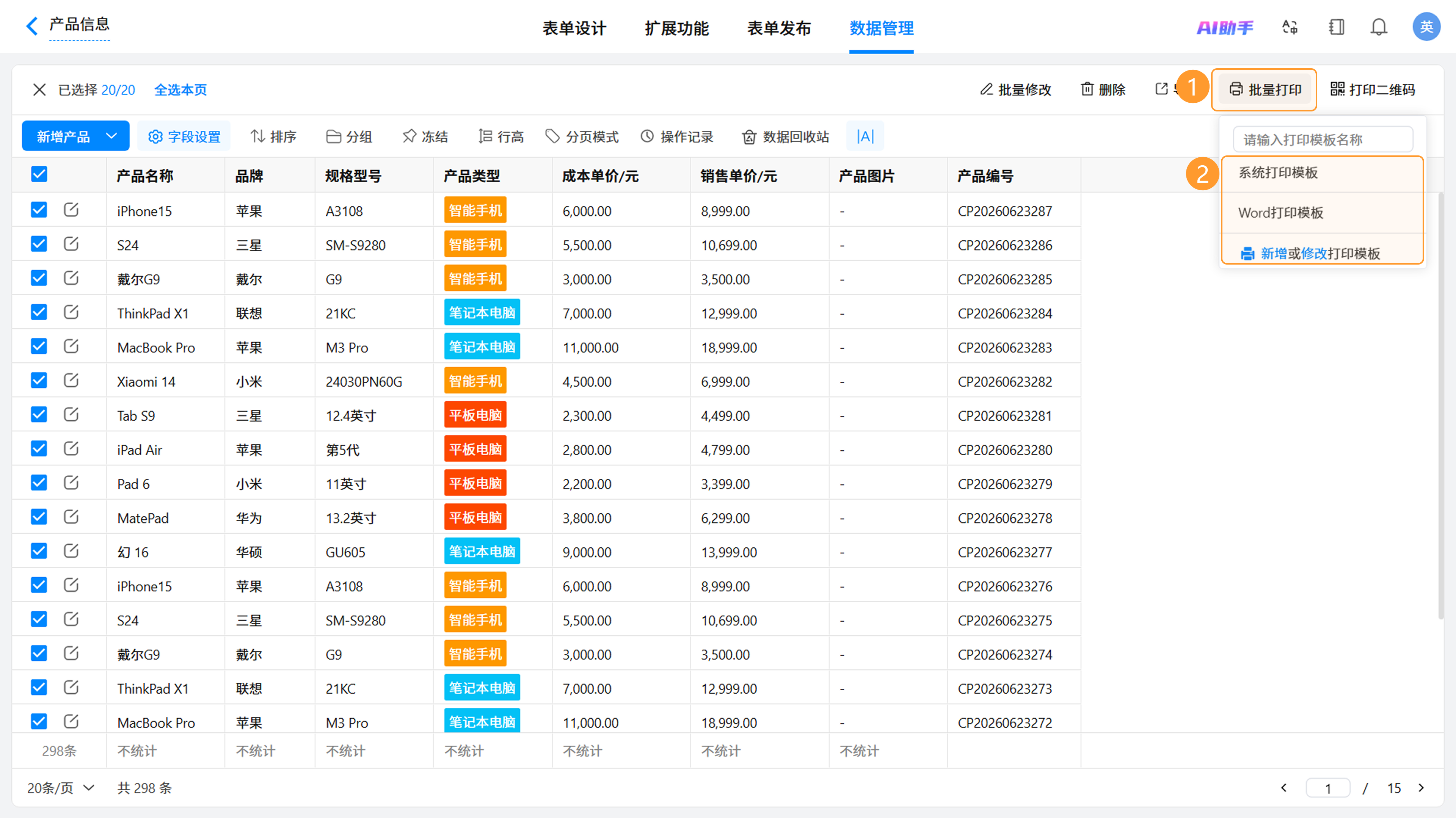Open the side panel layout icon

click(x=1337, y=27)
